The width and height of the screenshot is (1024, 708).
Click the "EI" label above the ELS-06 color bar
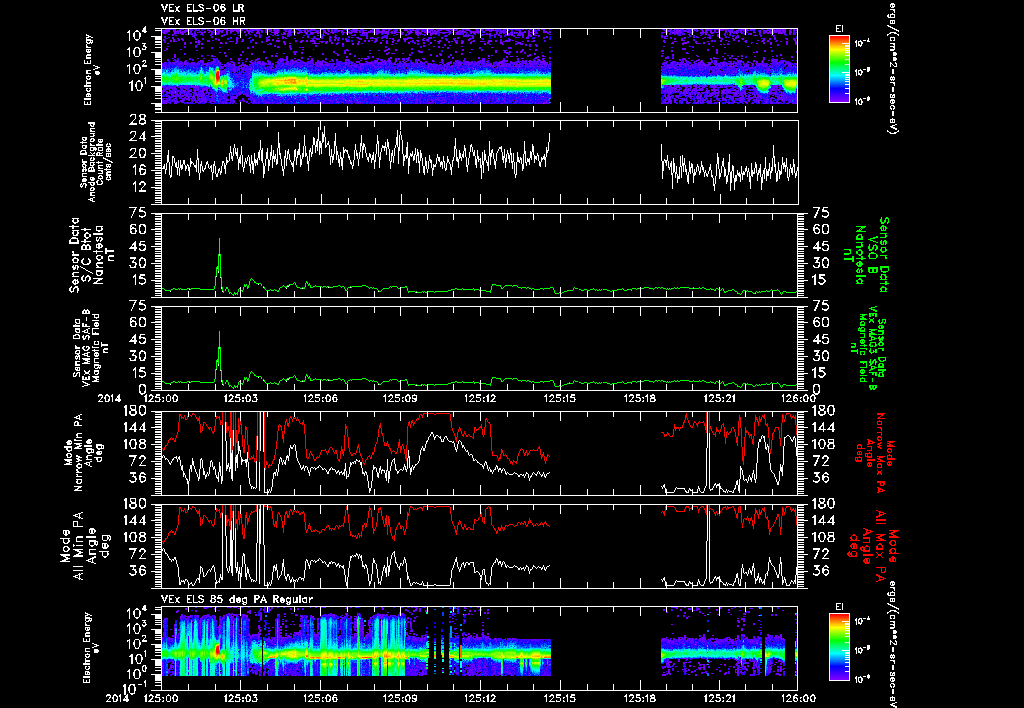[x=839, y=29]
